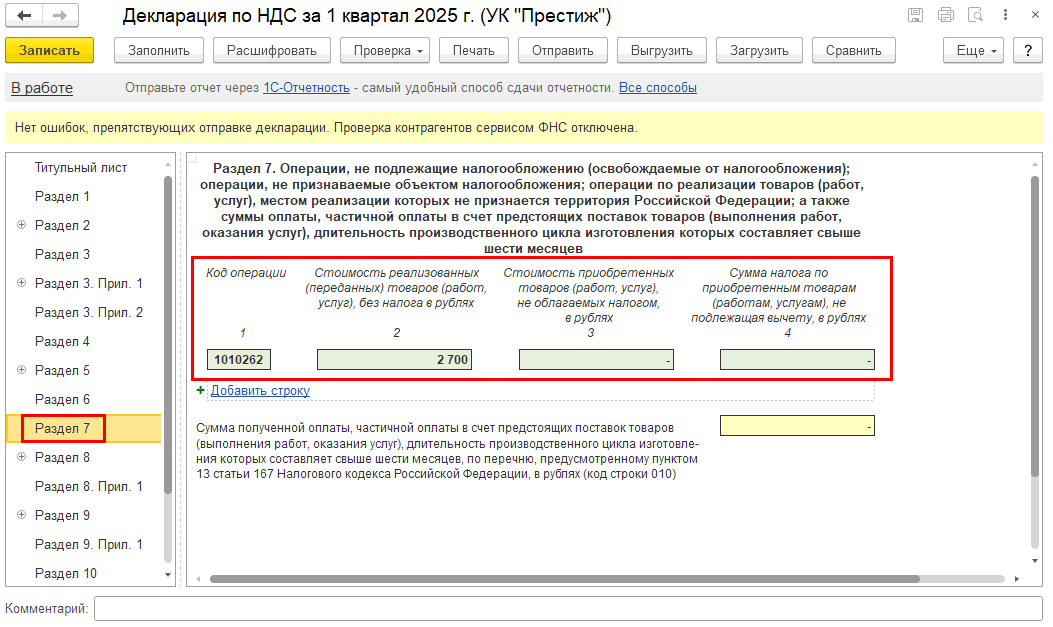The height and width of the screenshot is (627, 1053).
Task: Click the horizontal scrollbar under the form
Action: [x=564, y=578]
